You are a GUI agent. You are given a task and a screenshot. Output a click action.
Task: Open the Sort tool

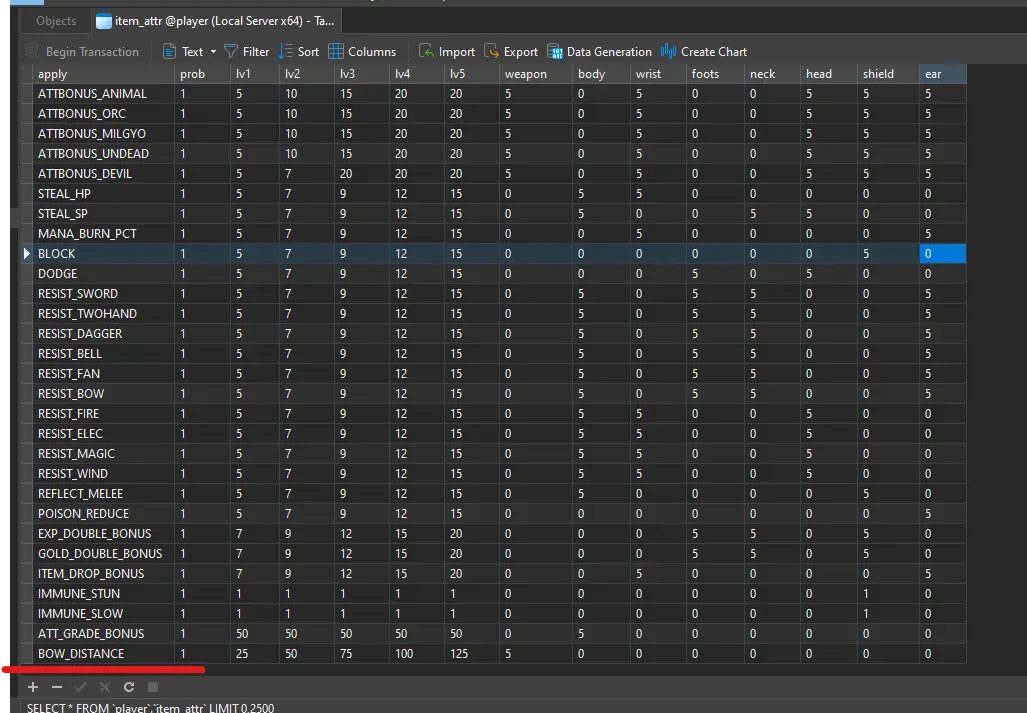click(x=299, y=52)
